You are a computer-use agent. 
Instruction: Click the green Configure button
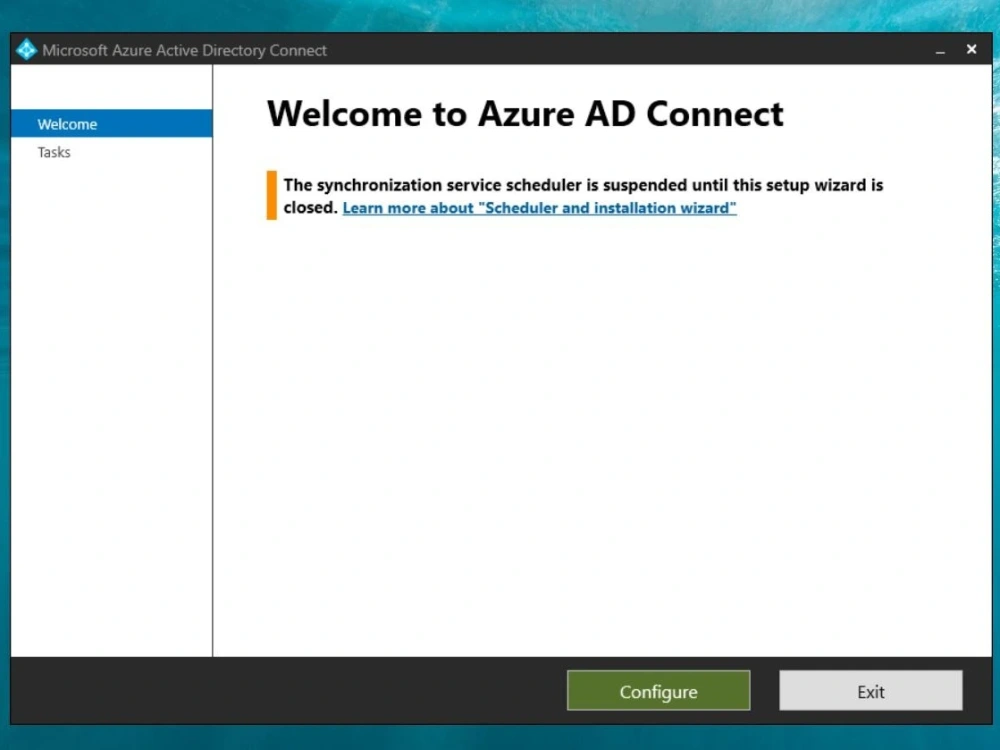click(x=658, y=691)
